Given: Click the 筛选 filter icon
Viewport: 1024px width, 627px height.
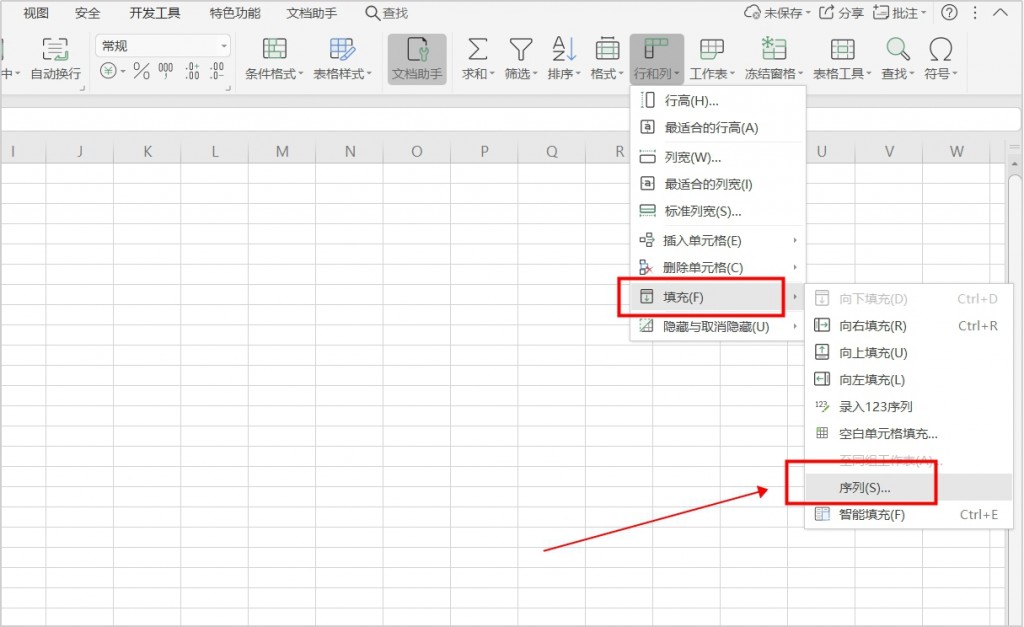Looking at the screenshot, I should click(x=520, y=49).
